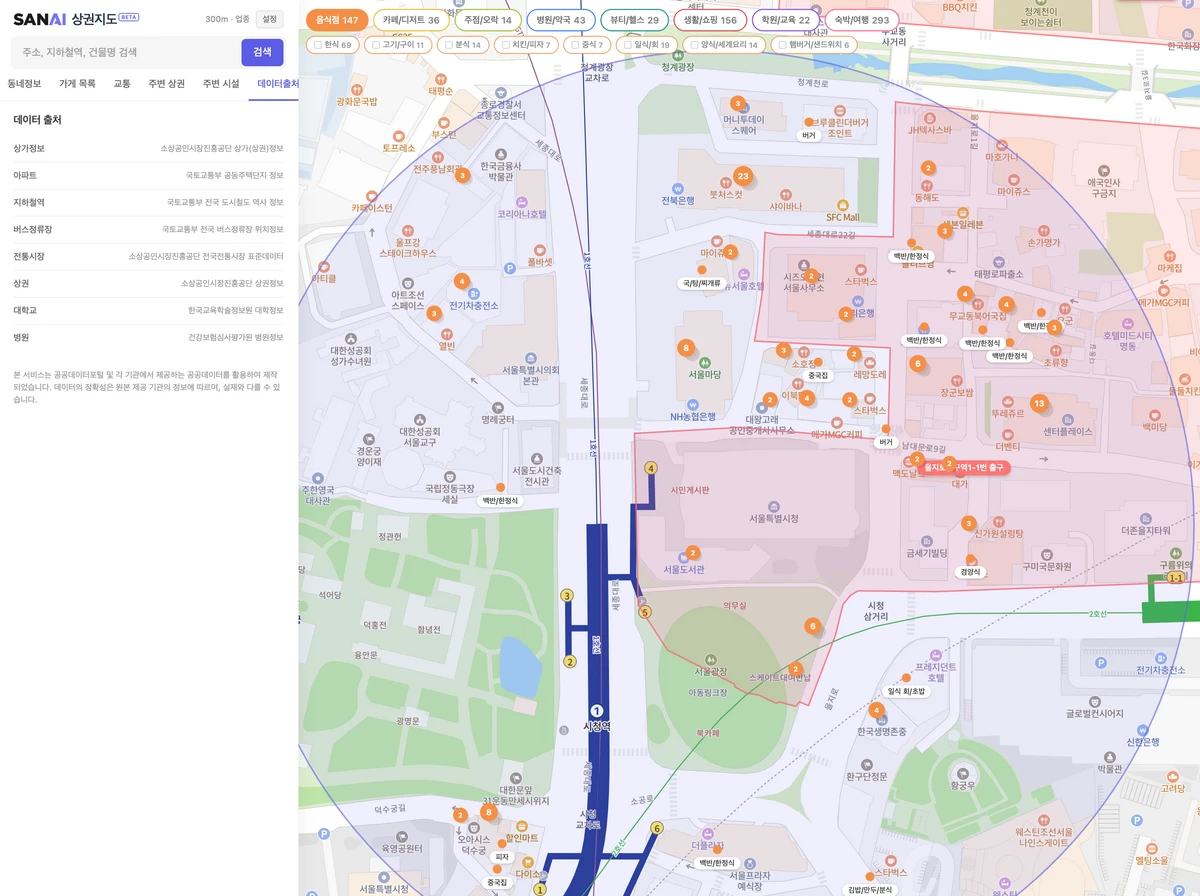Open the 설정 settings button
The width and height of the screenshot is (1200, 896).
(269, 19)
